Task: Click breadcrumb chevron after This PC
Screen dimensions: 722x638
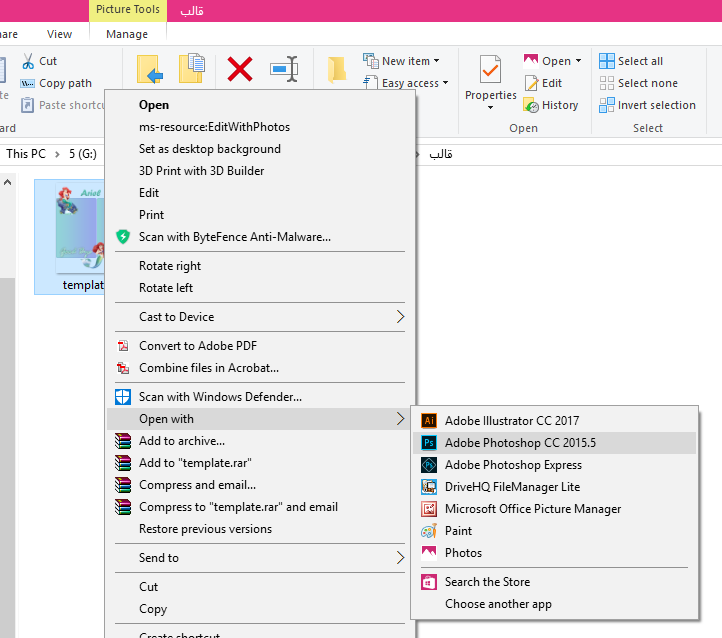Action: pos(58,154)
